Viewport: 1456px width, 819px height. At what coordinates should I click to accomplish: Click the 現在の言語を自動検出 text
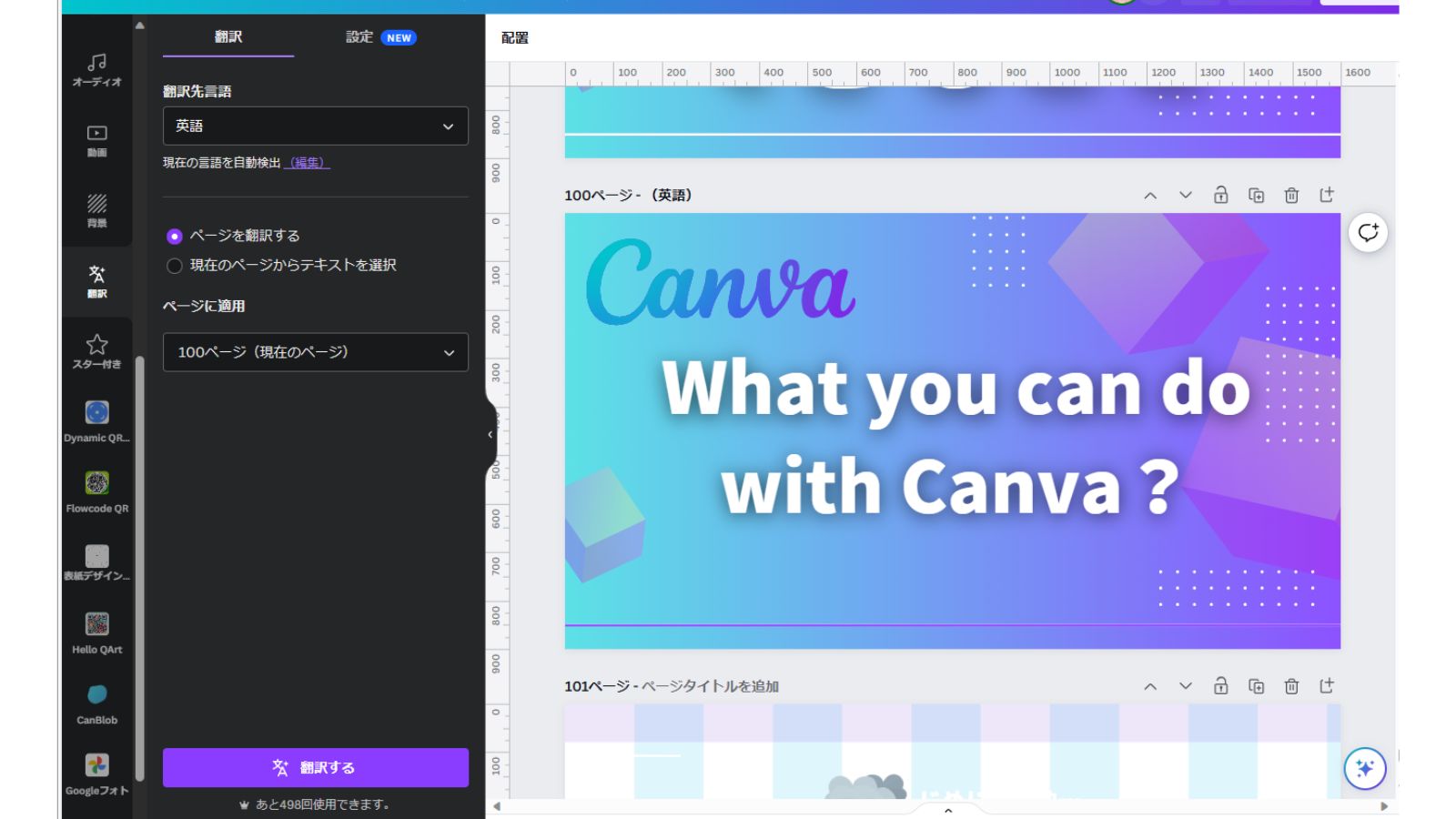222,163
